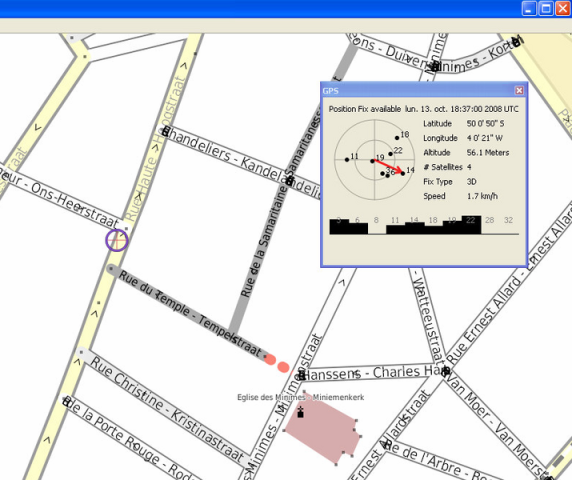Image resolution: width=572 pixels, height=480 pixels.
Task: Click satellite 19 dot at the sky view center
Action: [x=372, y=161]
